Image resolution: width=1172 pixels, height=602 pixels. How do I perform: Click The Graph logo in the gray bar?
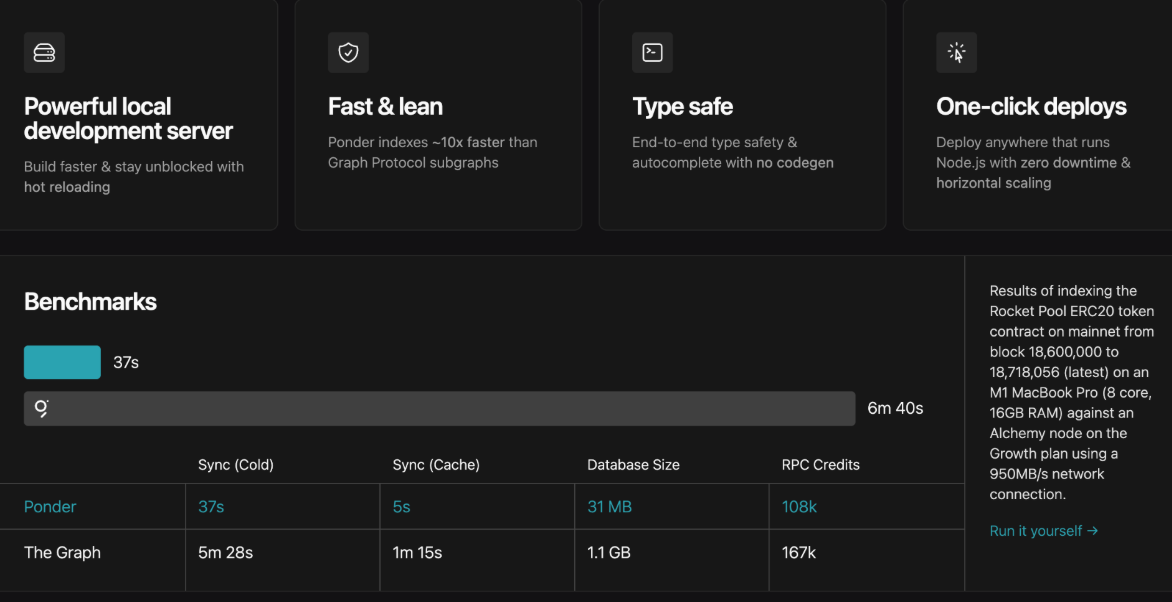(42, 408)
